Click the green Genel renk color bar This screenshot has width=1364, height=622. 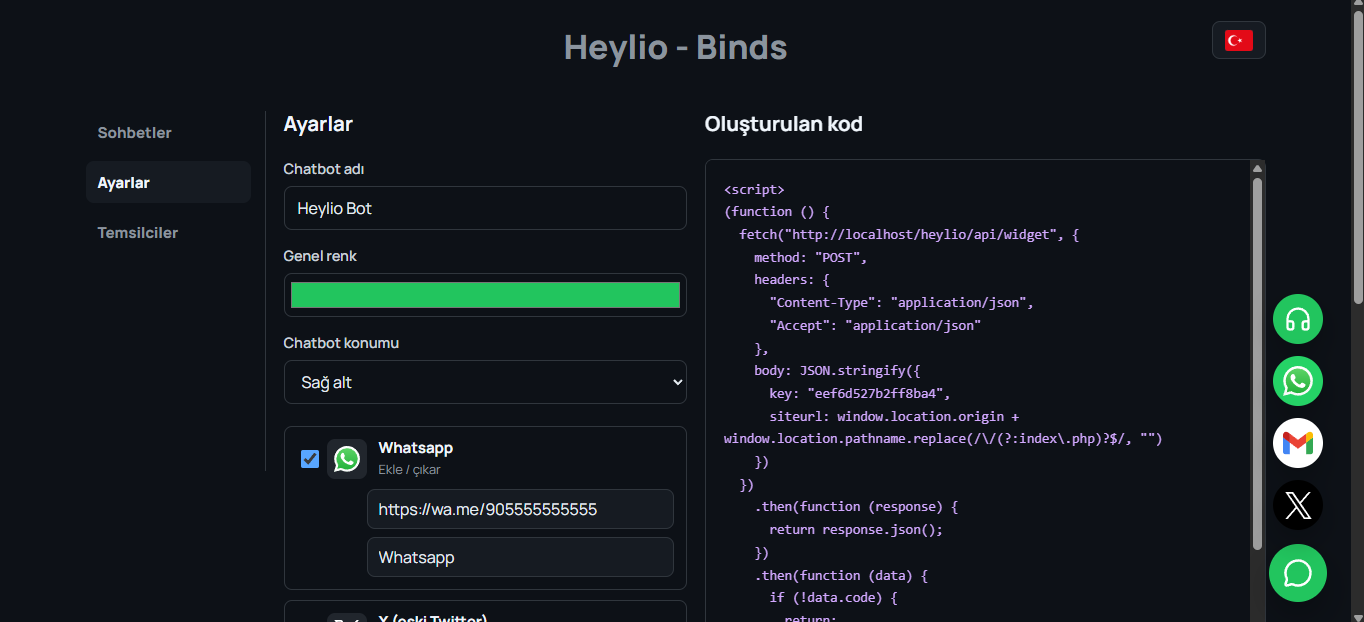(485, 295)
